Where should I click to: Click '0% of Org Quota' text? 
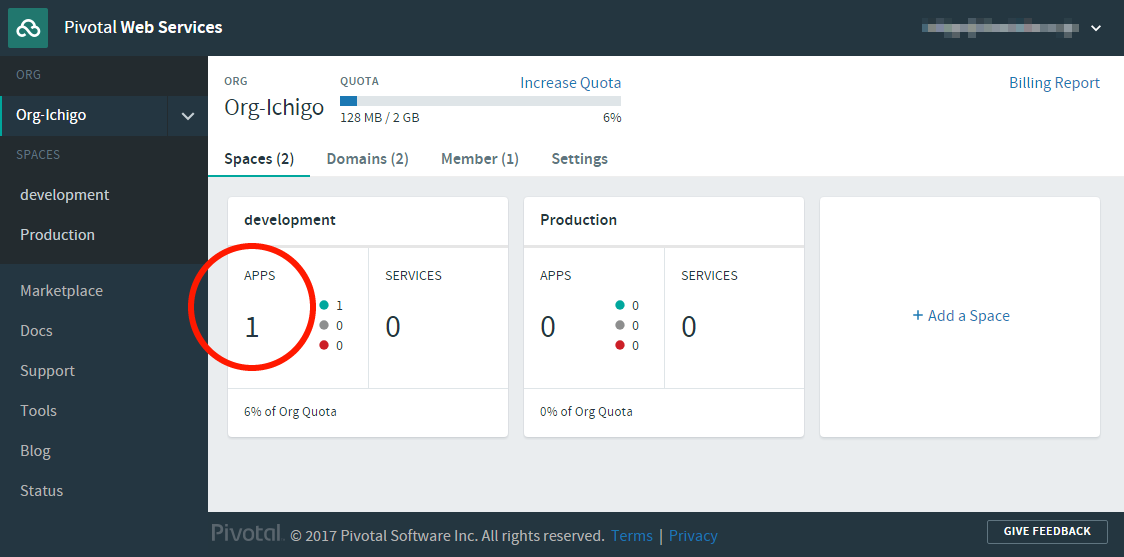(x=586, y=411)
